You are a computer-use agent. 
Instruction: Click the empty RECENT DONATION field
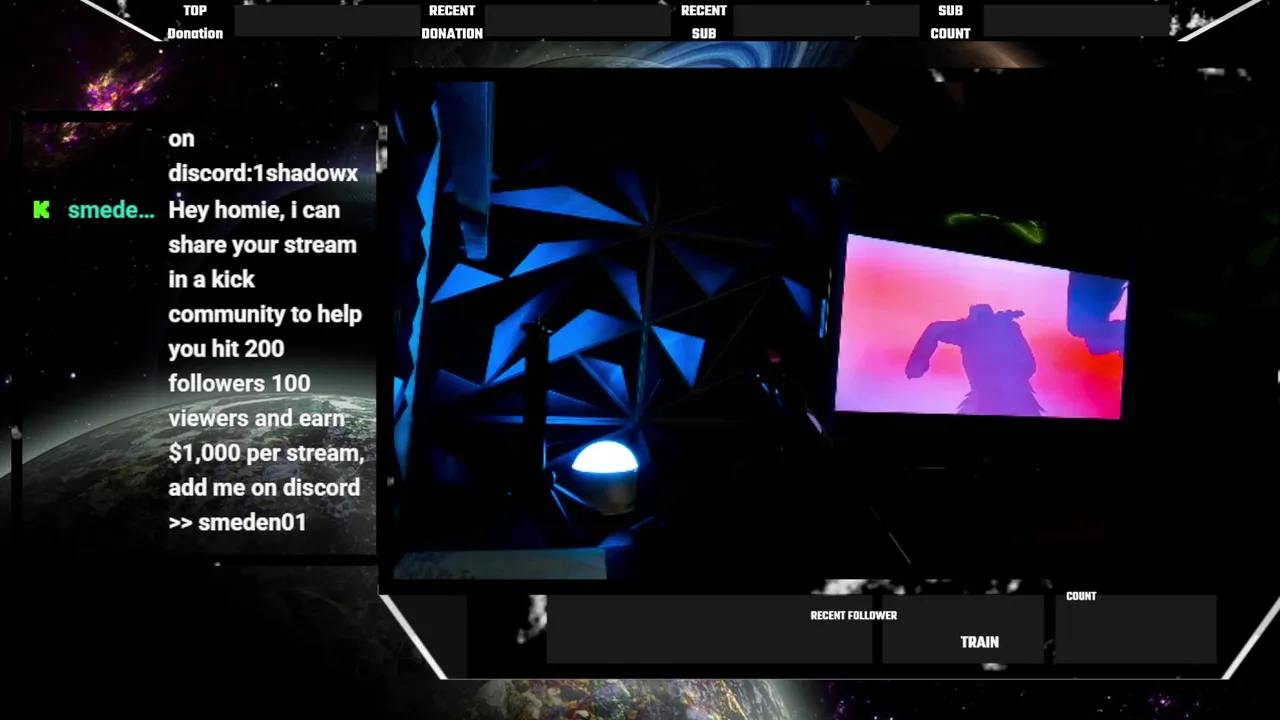click(577, 21)
